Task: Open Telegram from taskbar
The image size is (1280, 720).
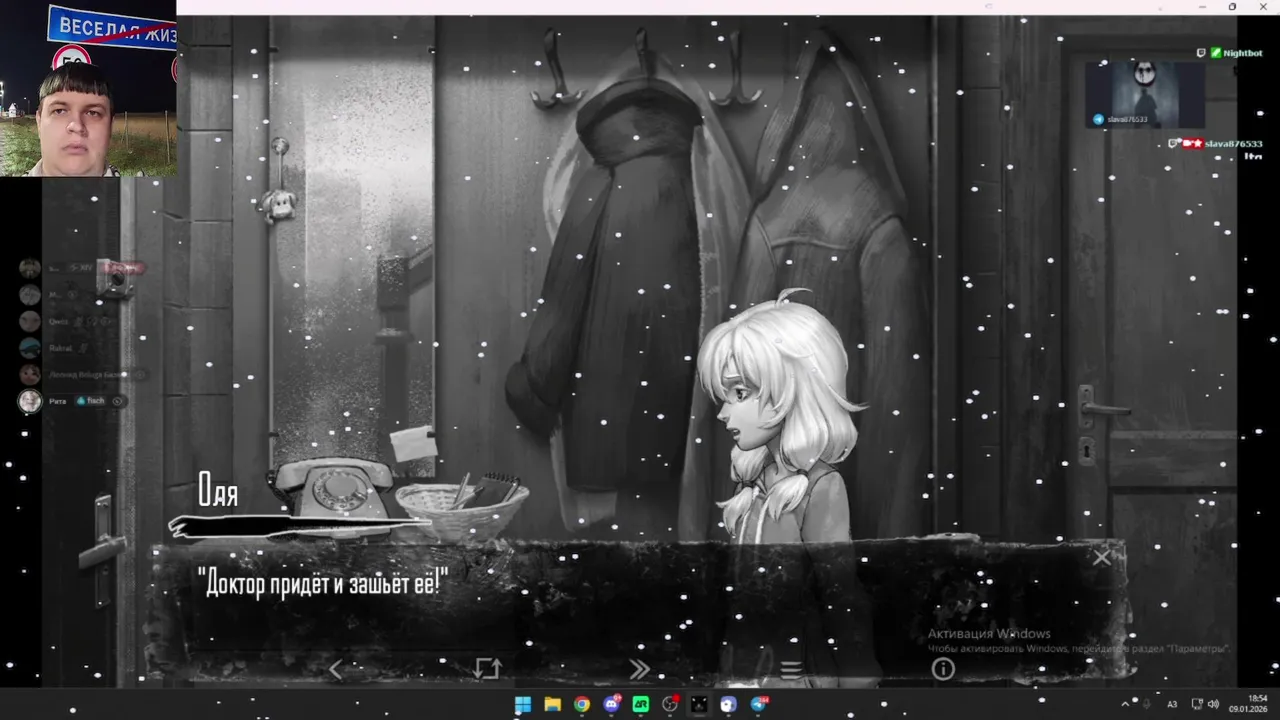Action: [758, 704]
